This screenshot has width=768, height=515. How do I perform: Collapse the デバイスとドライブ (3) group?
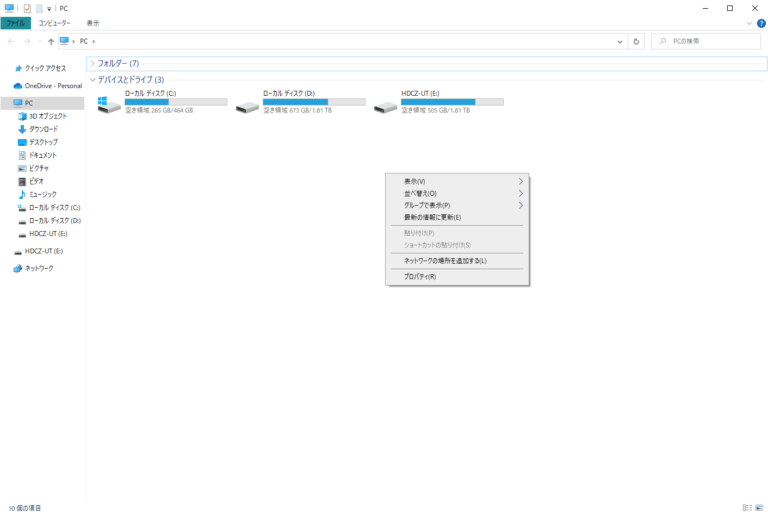(92, 79)
